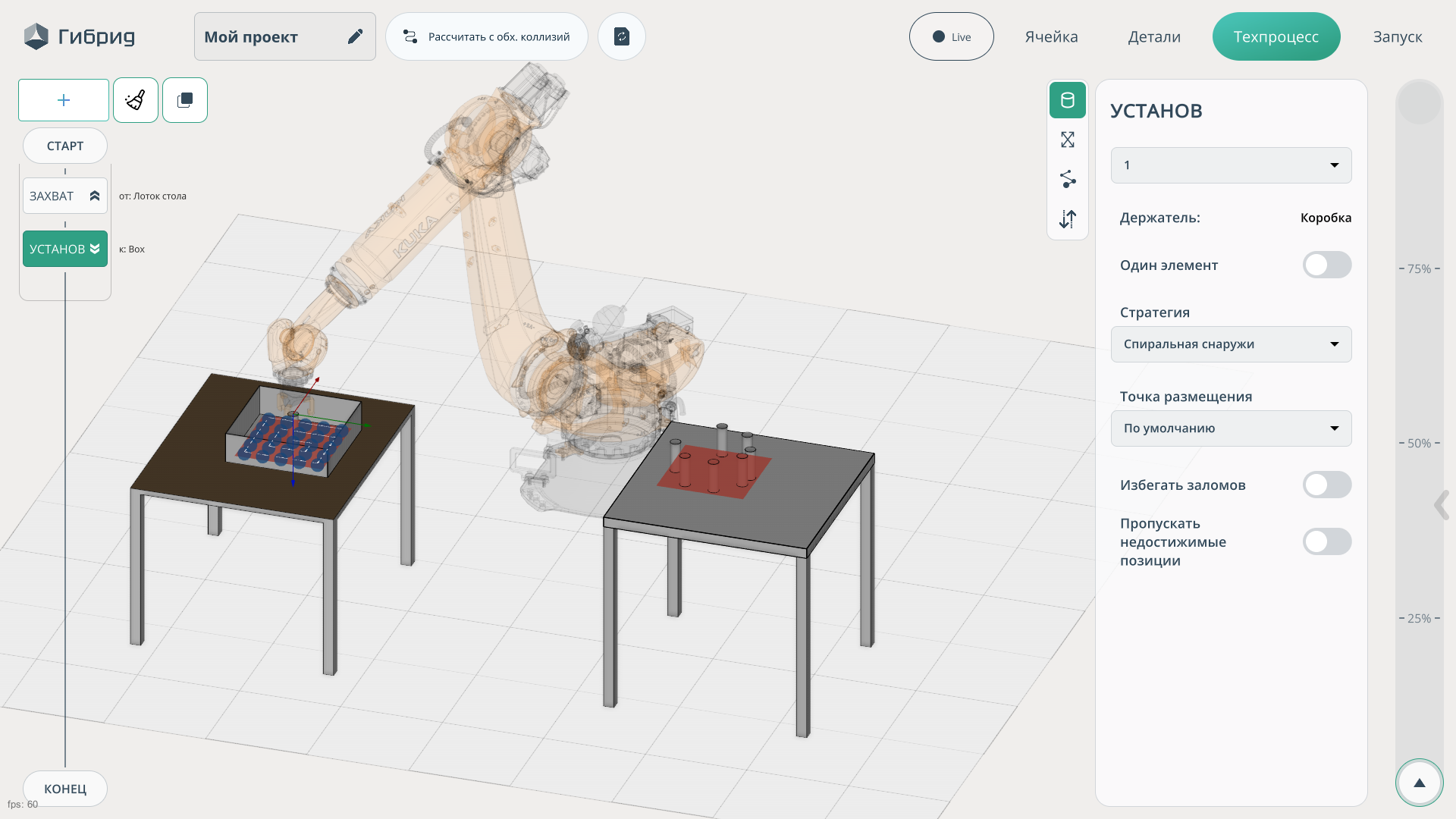Screen dimensions: 1456x819
Task: Select the cylinder holder panel icon
Action: (1067, 100)
